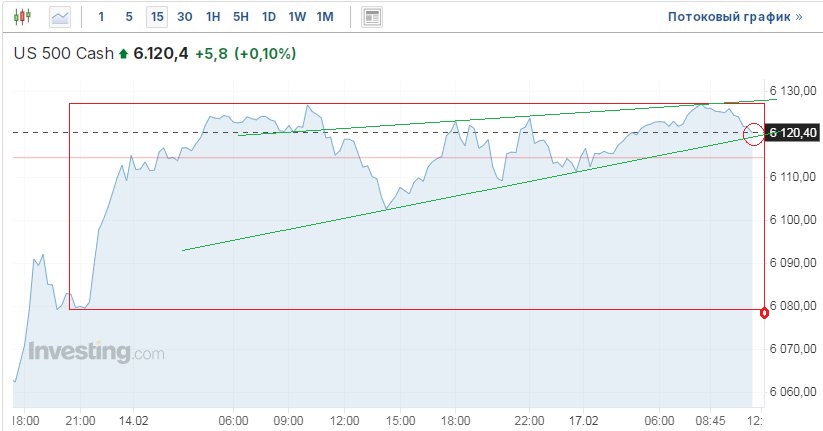The image size is (823, 431).
Task: Click the 14.02 date on time axis
Action: (x=133, y=419)
